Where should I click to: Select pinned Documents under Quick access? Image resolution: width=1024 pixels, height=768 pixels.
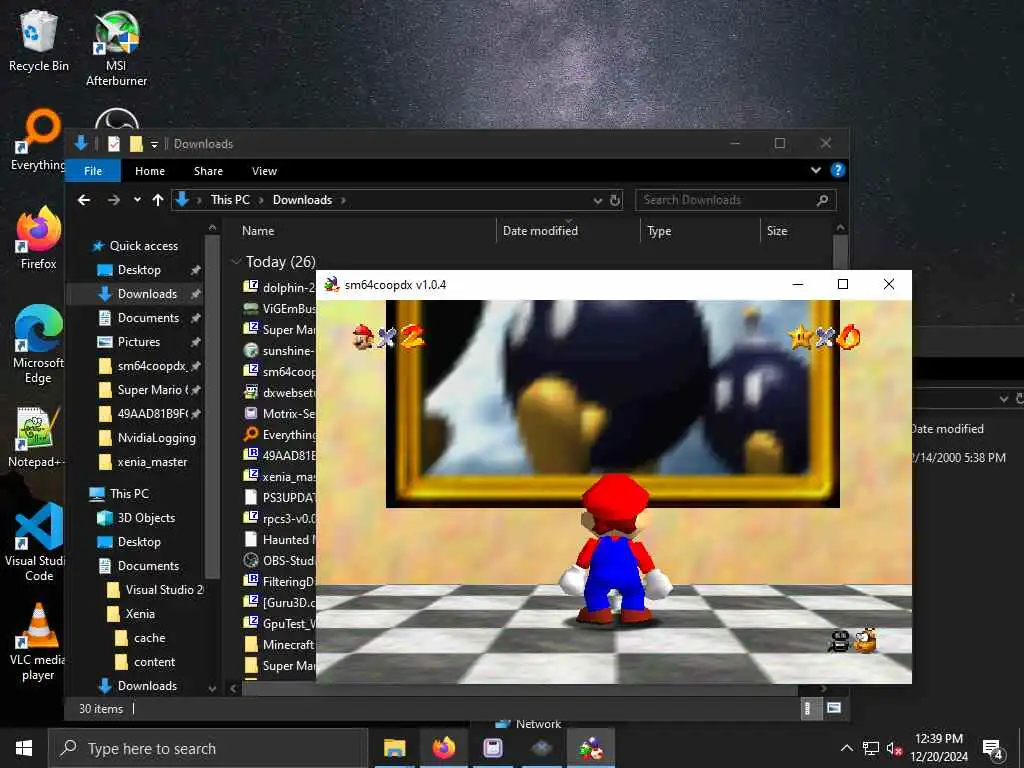coord(148,318)
